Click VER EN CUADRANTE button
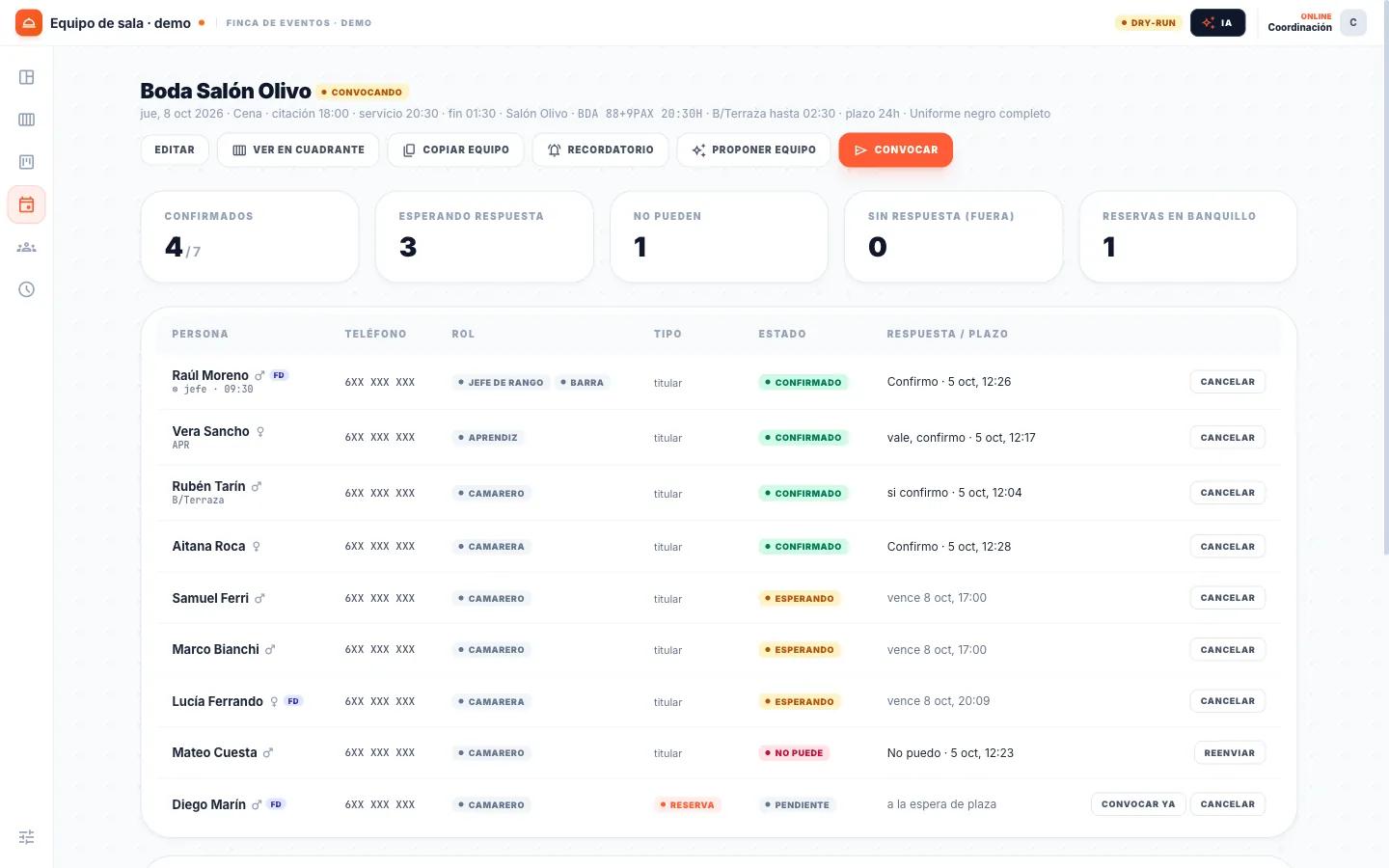 click(x=298, y=149)
